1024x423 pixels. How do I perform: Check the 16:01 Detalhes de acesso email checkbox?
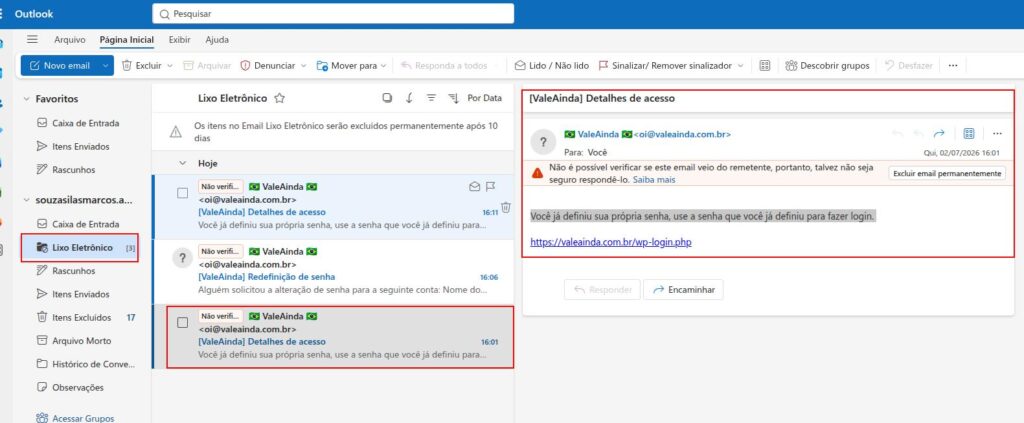click(x=183, y=322)
